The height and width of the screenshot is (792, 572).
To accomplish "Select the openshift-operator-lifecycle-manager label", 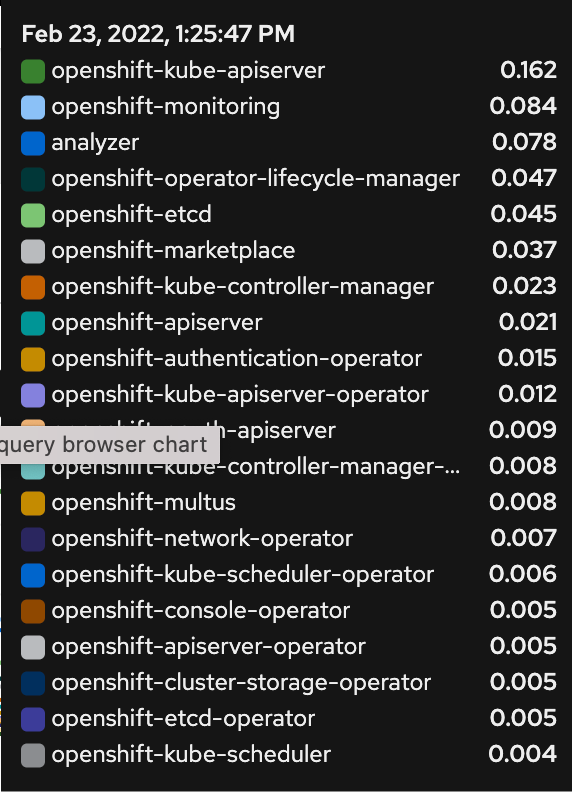I will 256,179.
